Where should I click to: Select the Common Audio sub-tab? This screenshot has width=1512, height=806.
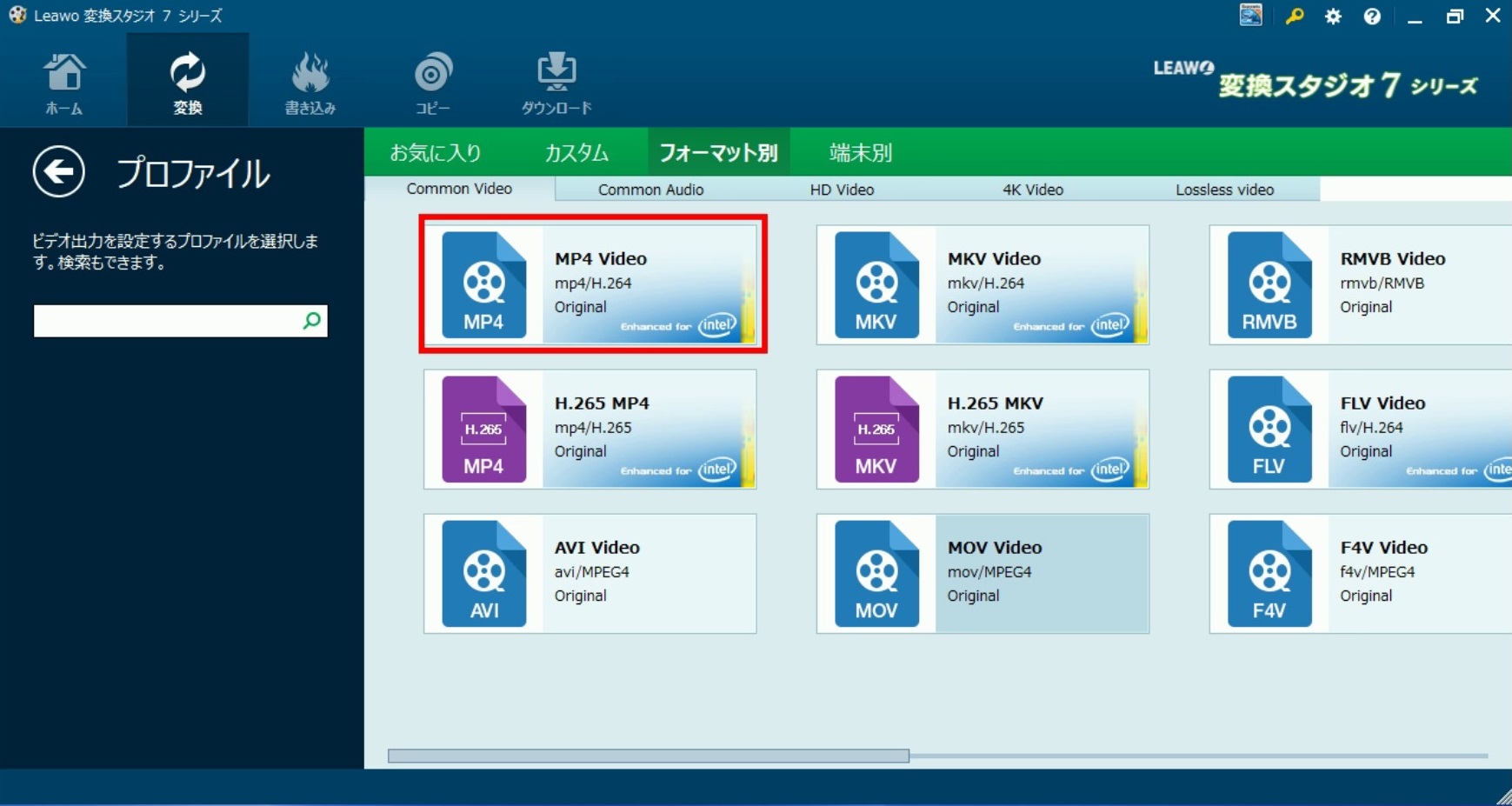(x=650, y=190)
